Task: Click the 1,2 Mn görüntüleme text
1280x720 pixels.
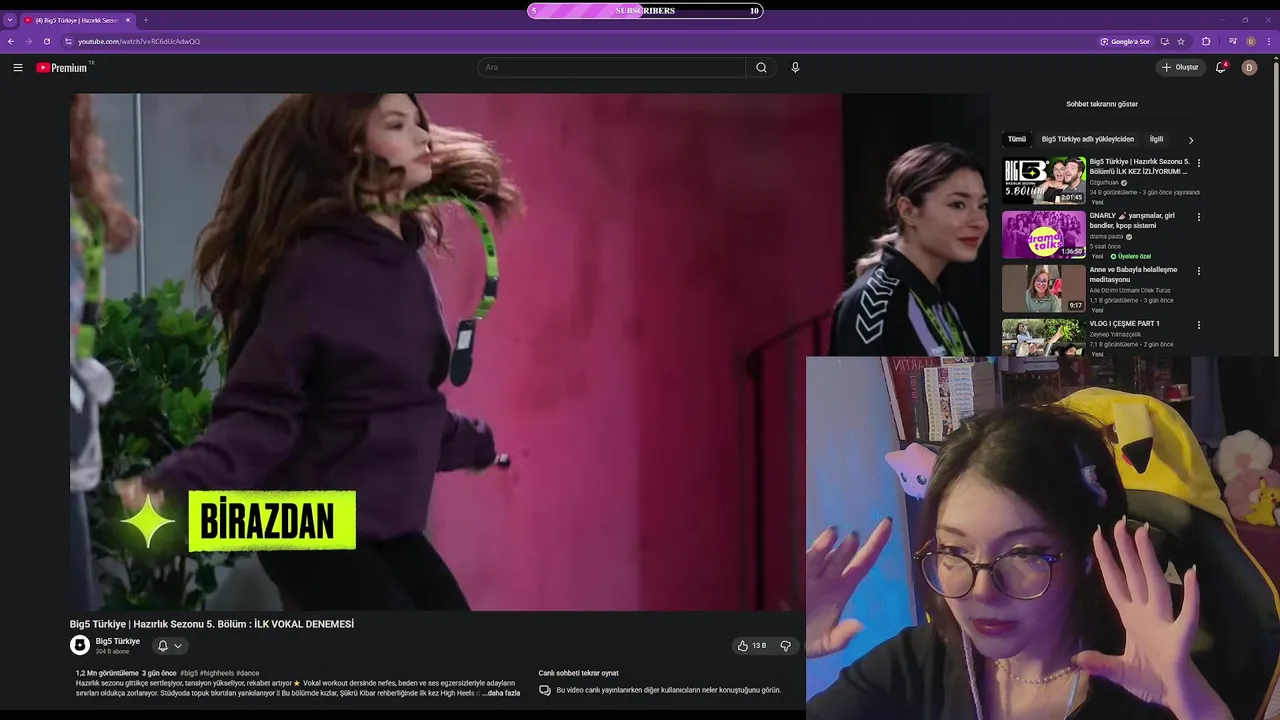Action: click(x=107, y=673)
